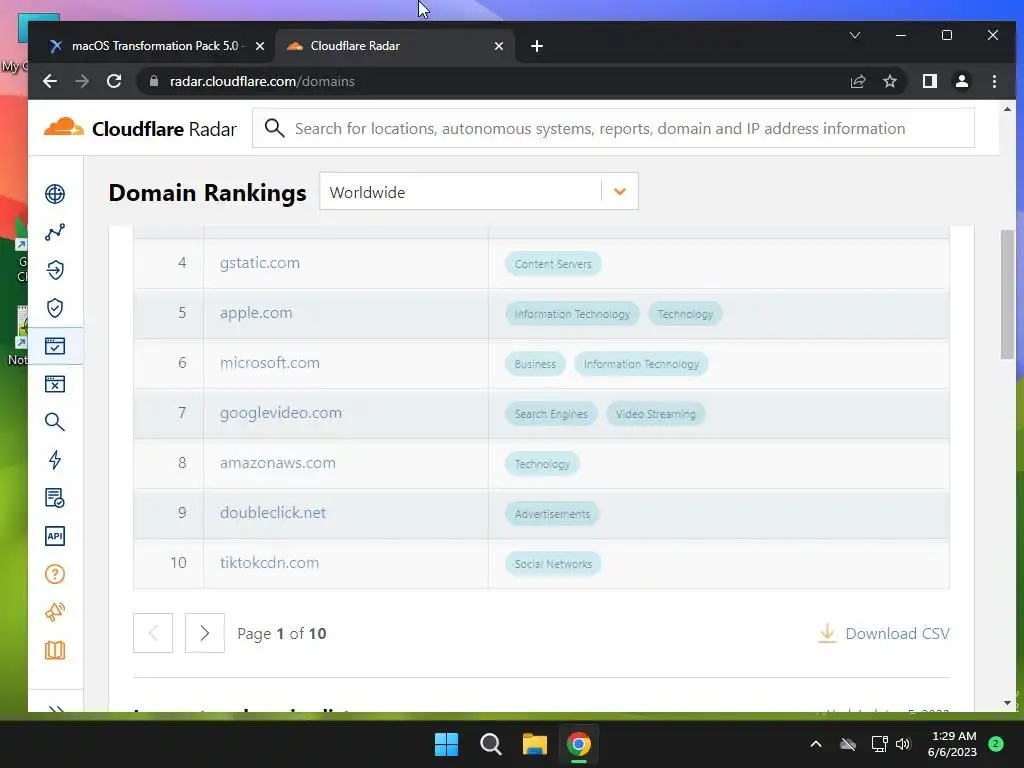Click the forward navigation arrow
This screenshot has height=768, width=1024.
(x=82, y=81)
